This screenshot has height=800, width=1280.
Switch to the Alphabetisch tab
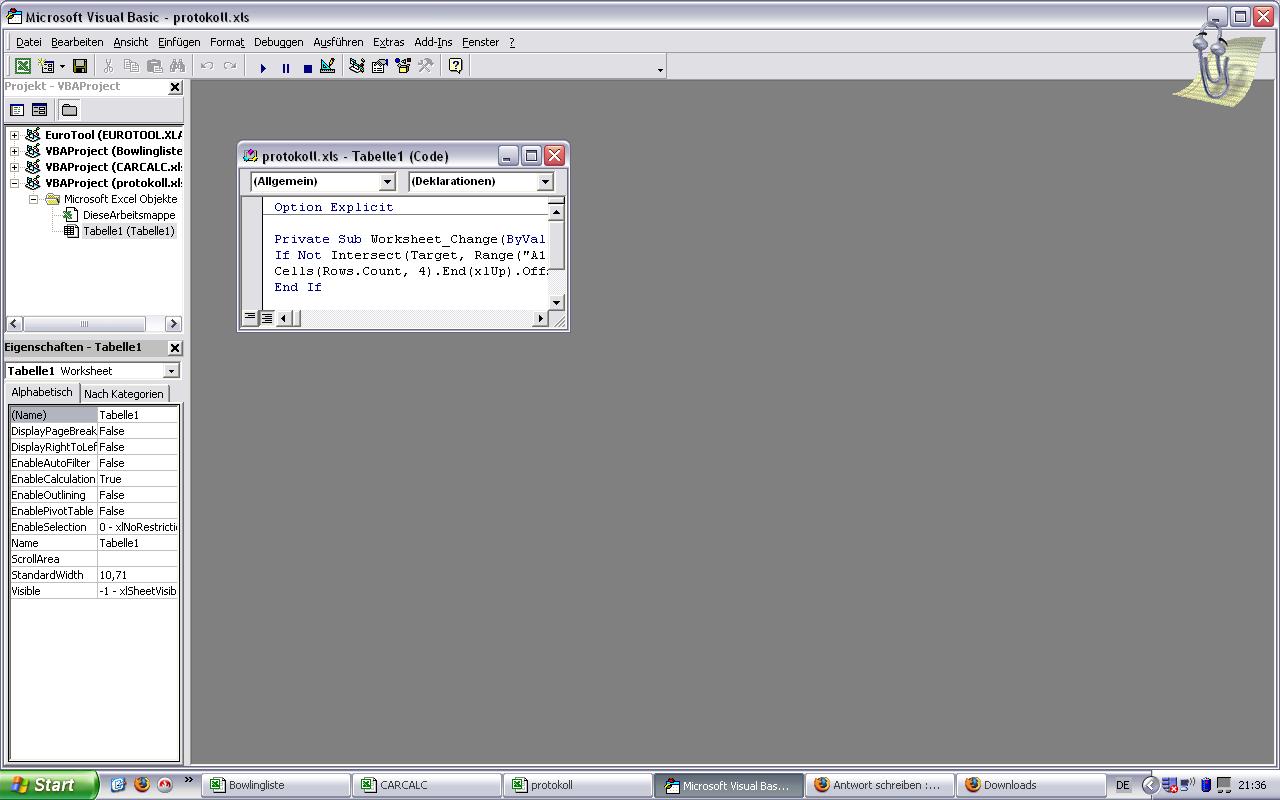(x=42, y=392)
